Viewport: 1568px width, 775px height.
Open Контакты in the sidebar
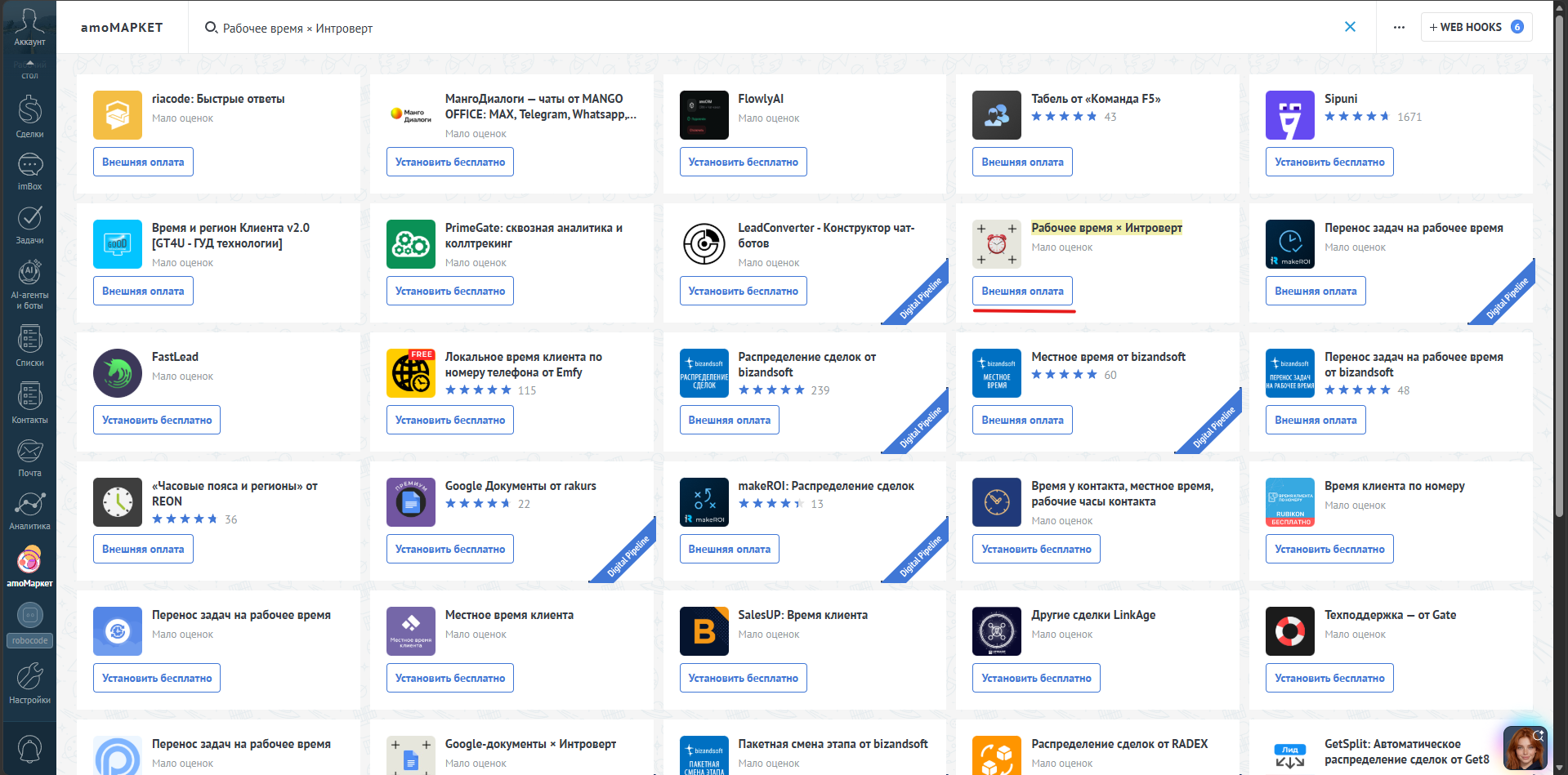pyautogui.click(x=29, y=403)
